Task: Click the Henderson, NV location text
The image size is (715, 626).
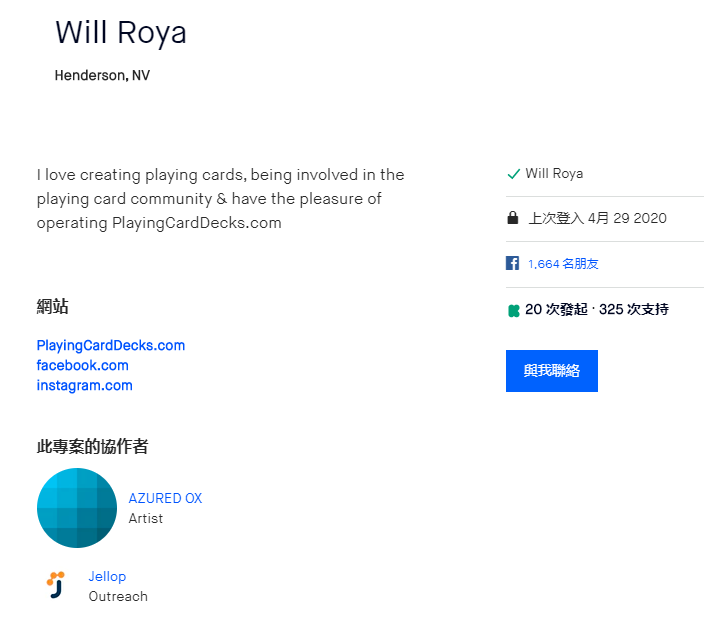Action: point(102,75)
